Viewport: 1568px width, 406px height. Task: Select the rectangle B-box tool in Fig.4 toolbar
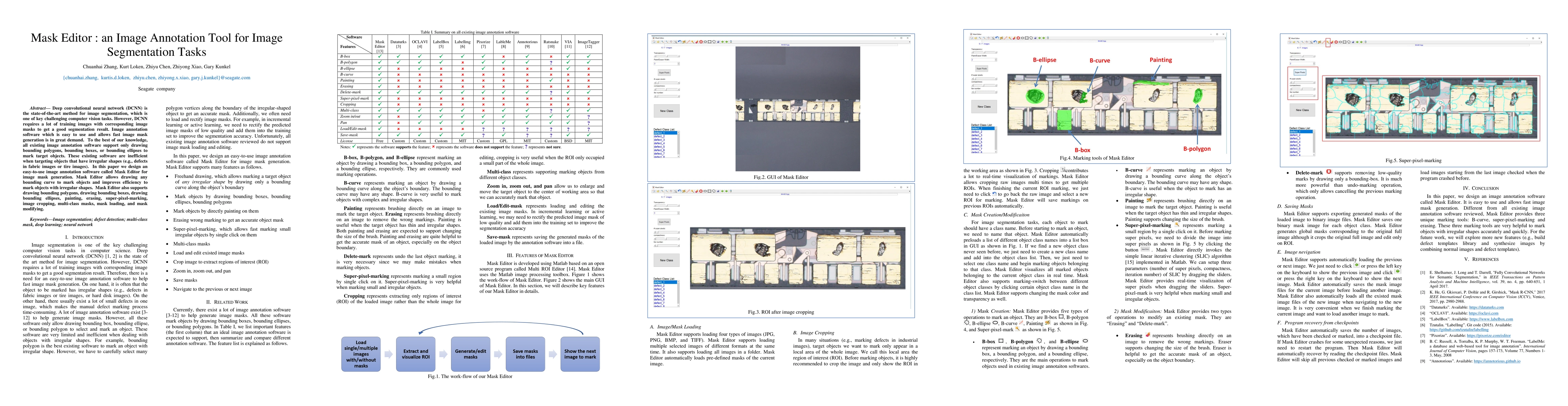(x=1027, y=38)
